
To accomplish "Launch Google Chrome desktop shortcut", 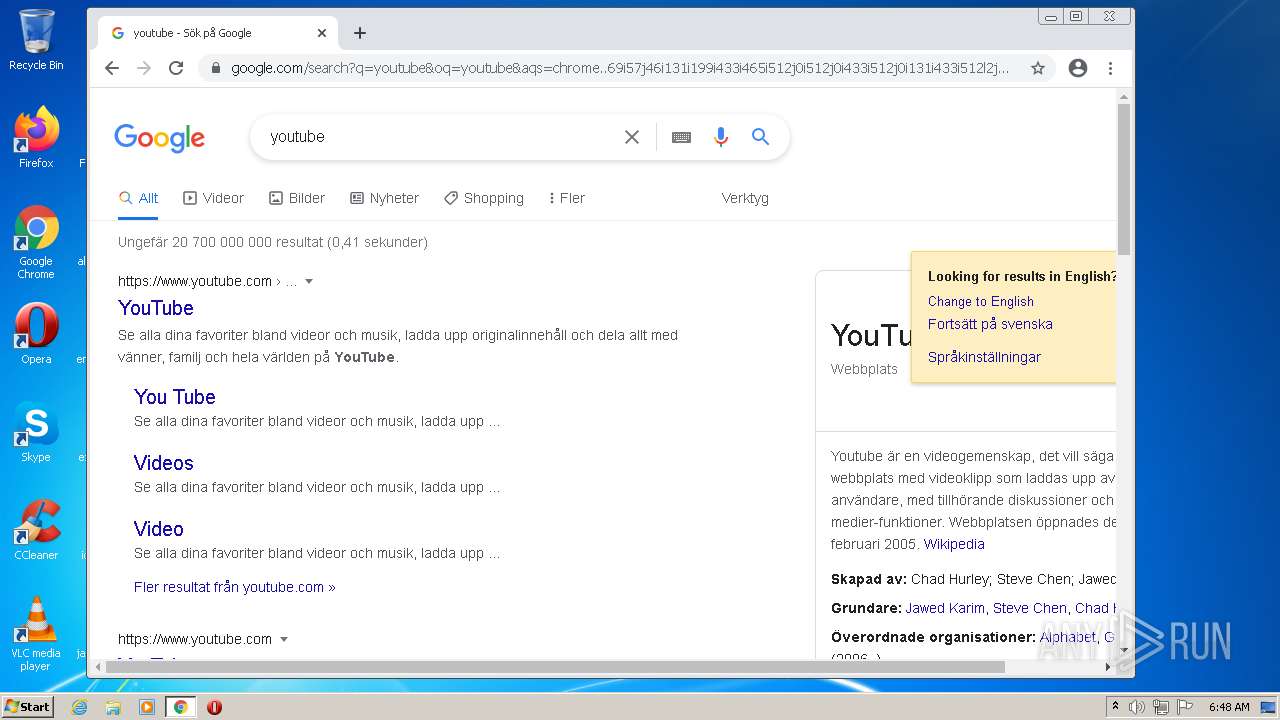I will coord(36,243).
